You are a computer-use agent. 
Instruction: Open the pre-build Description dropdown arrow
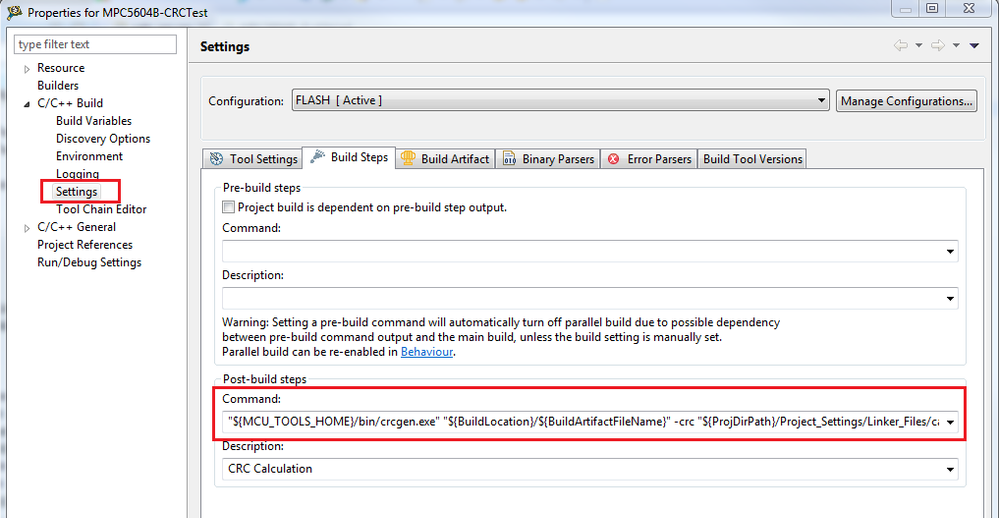click(x=950, y=299)
